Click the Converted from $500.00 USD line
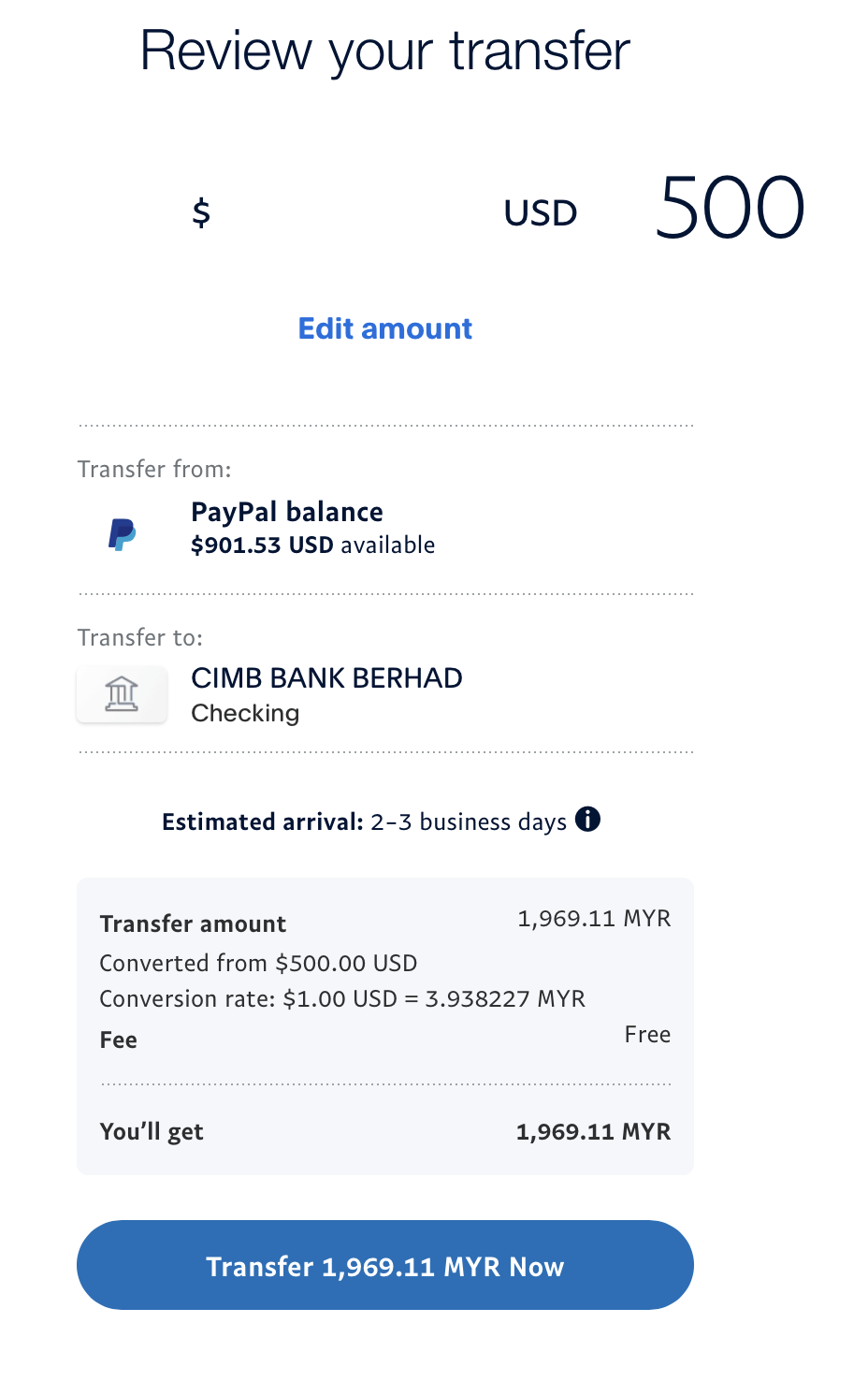Viewport: 868px width, 1381px height. pos(258,963)
